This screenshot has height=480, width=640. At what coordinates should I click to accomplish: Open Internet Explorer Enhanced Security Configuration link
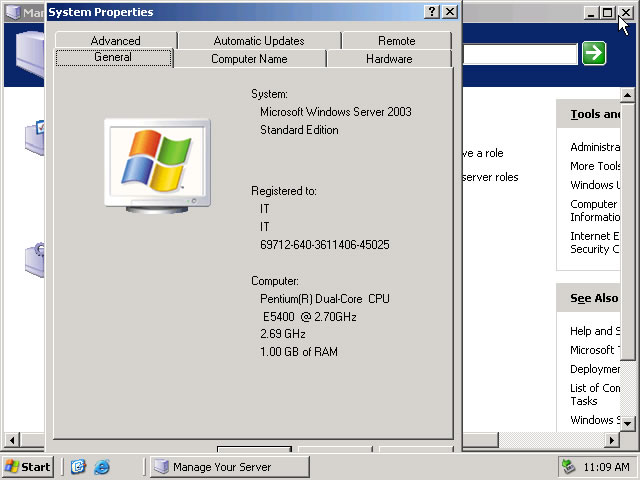[595, 242]
